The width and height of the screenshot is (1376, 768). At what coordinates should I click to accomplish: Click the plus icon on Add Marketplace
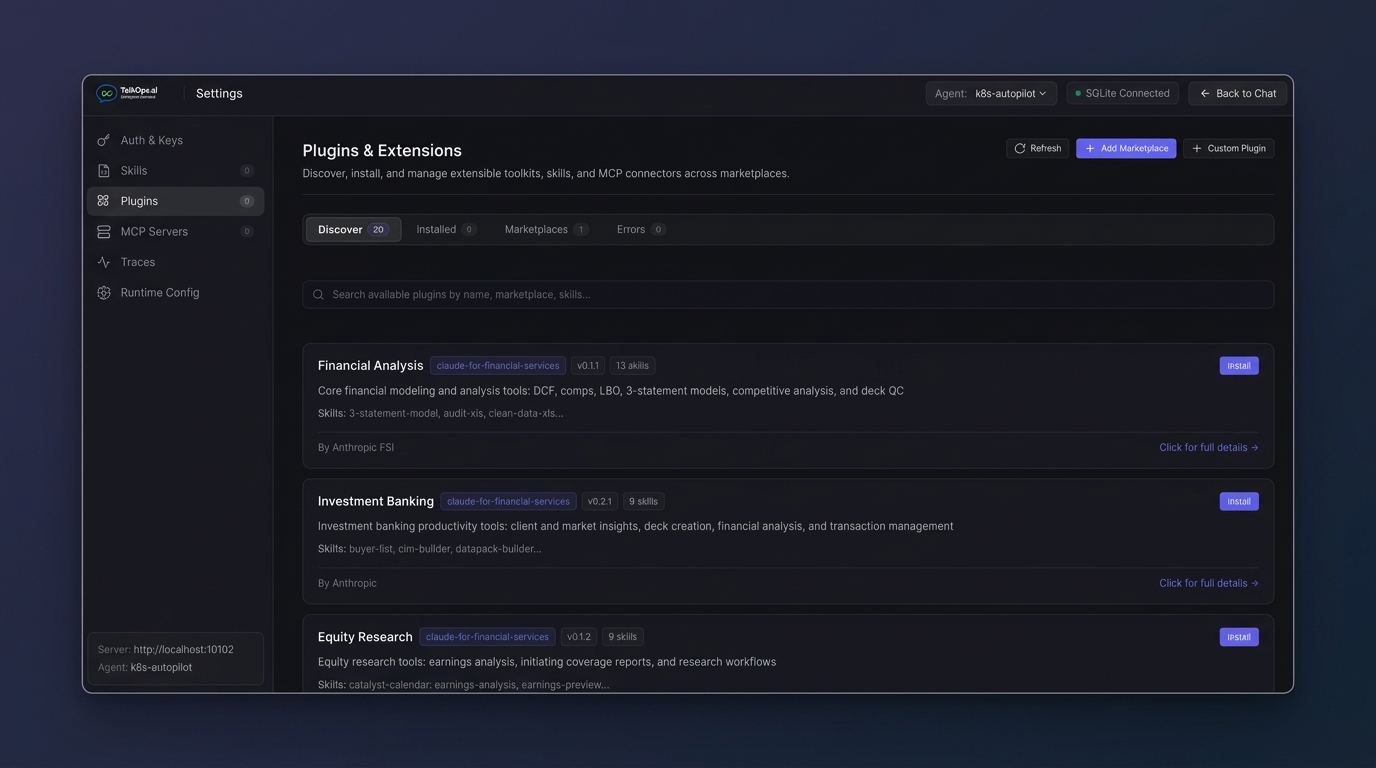1090,148
